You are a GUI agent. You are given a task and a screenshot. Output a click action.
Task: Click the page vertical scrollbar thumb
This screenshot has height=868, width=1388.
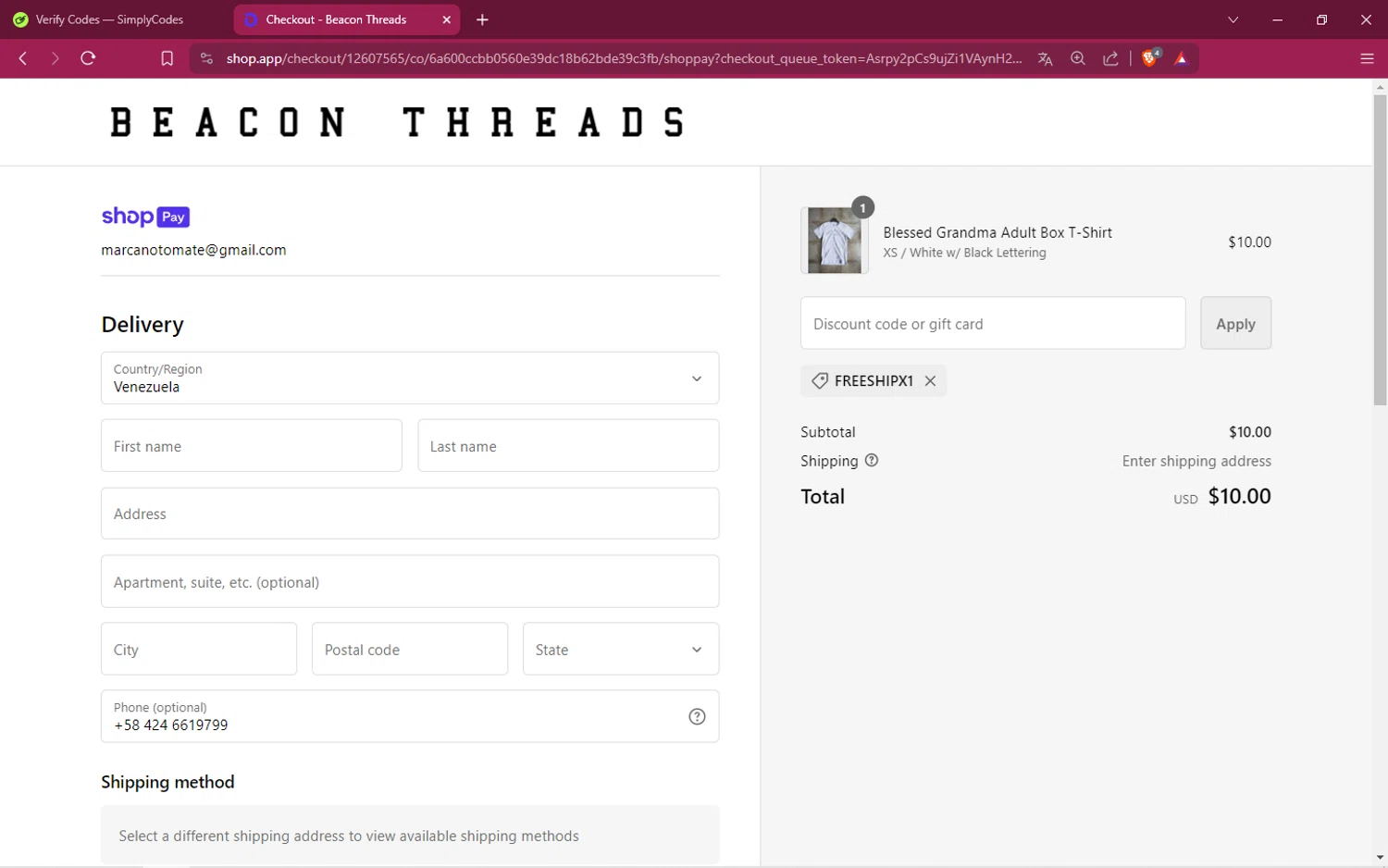coord(1380,250)
